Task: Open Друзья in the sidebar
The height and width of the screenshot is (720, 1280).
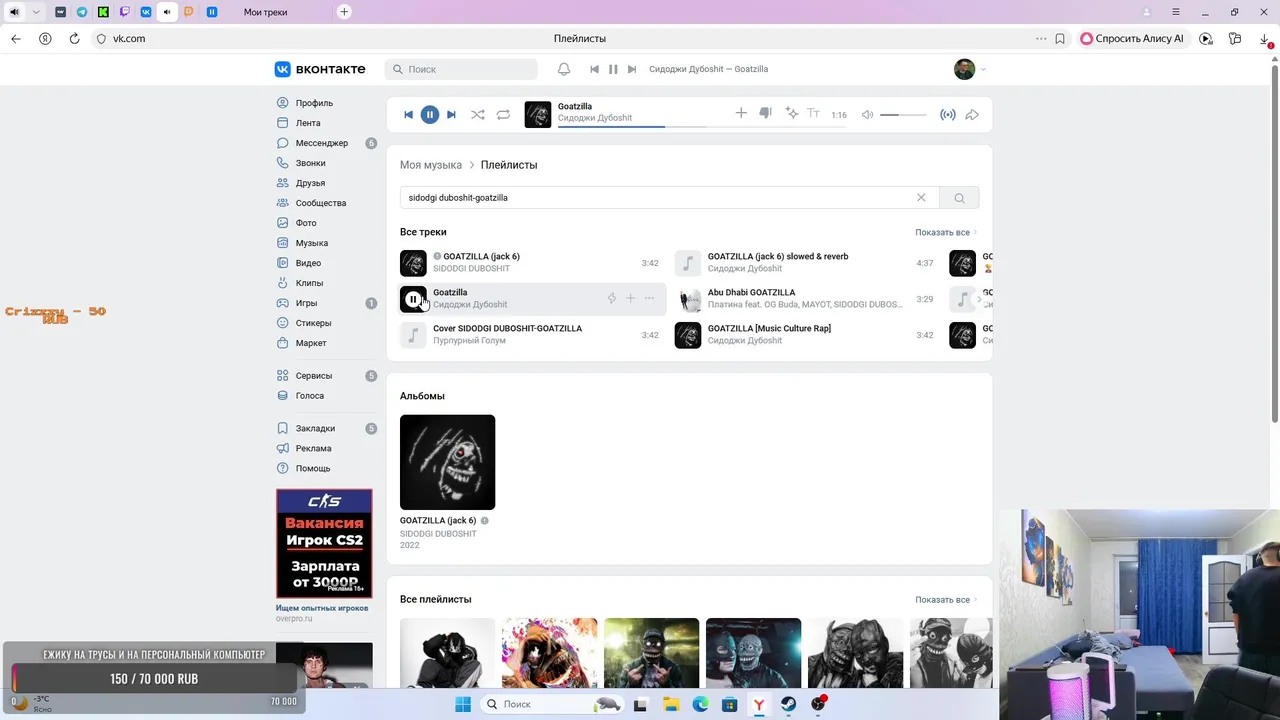Action: (310, 183)
